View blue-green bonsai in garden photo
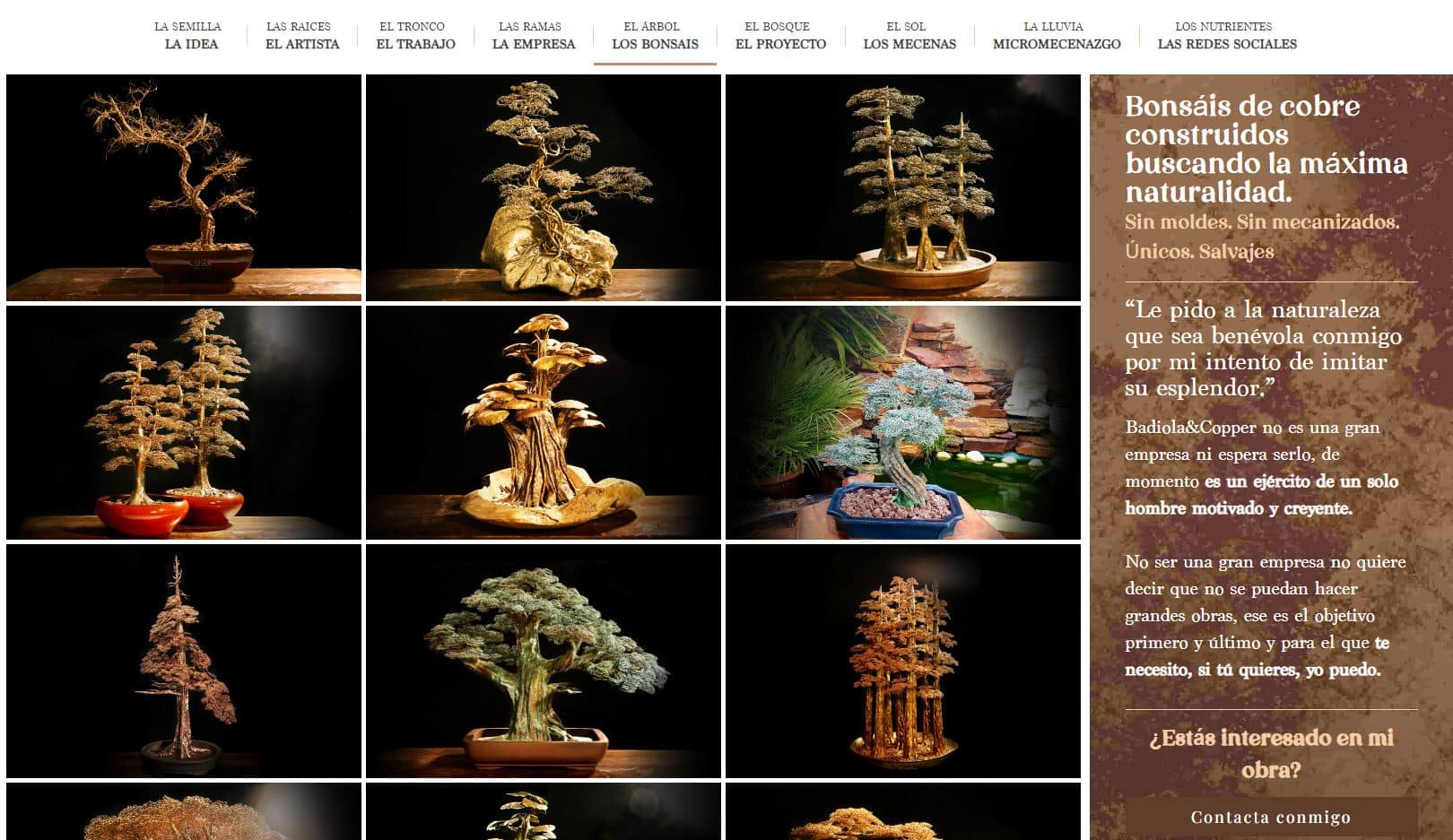 pos(903,423)
